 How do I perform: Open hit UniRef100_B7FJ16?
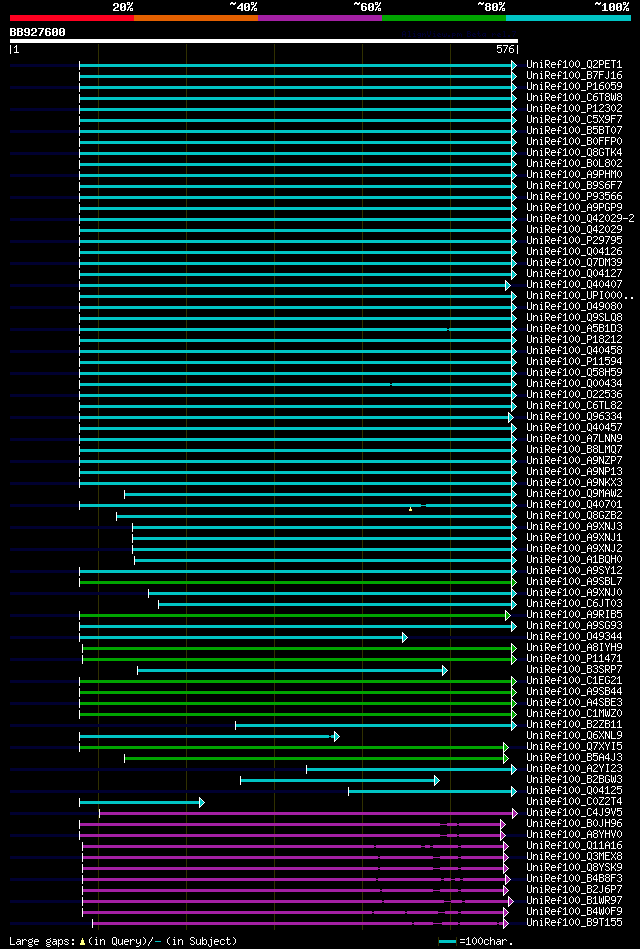coord(574,76)
